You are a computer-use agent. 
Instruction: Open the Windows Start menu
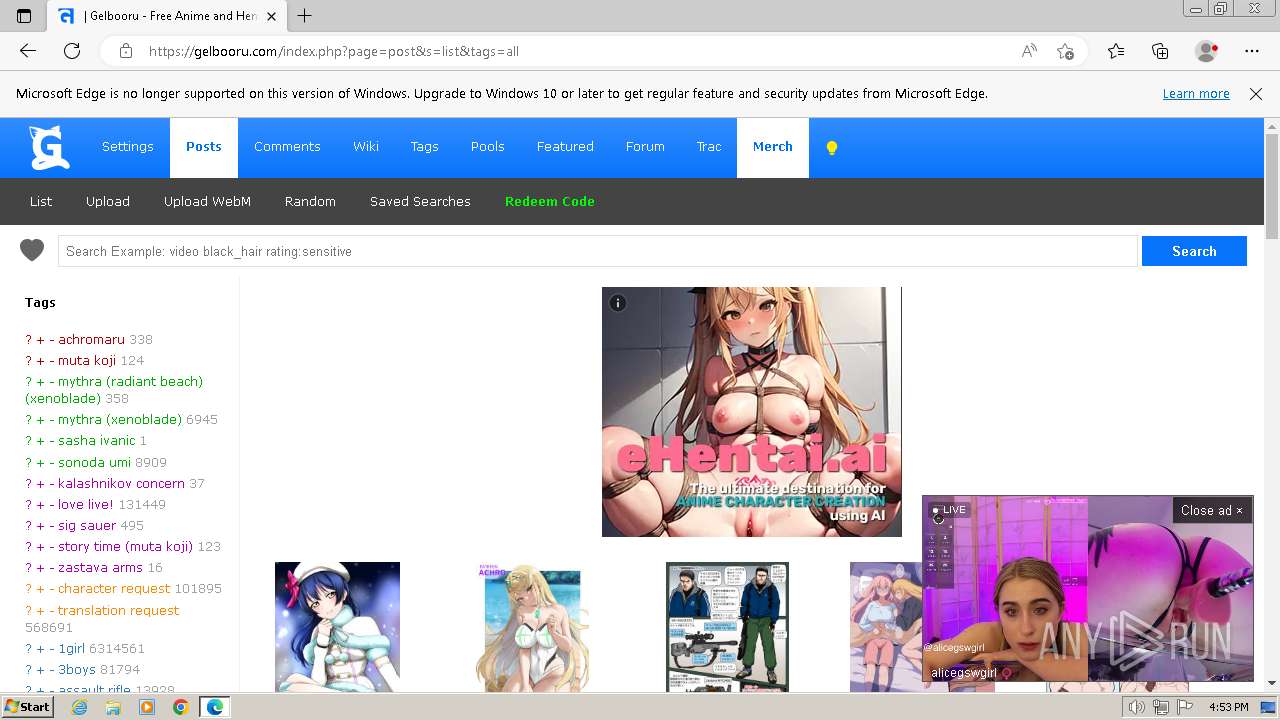[27, 707]
